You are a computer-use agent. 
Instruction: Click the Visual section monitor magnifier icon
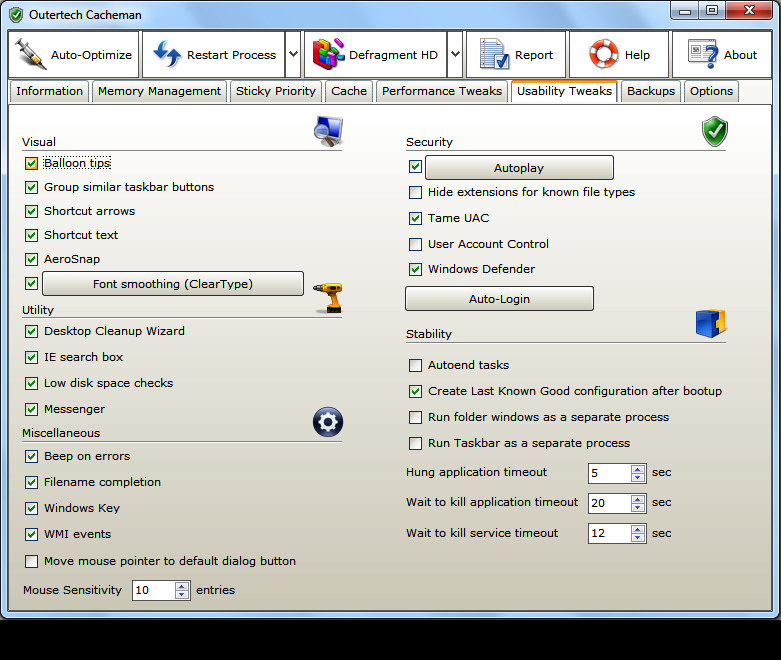pyautogui.click(x=328, y=131)
